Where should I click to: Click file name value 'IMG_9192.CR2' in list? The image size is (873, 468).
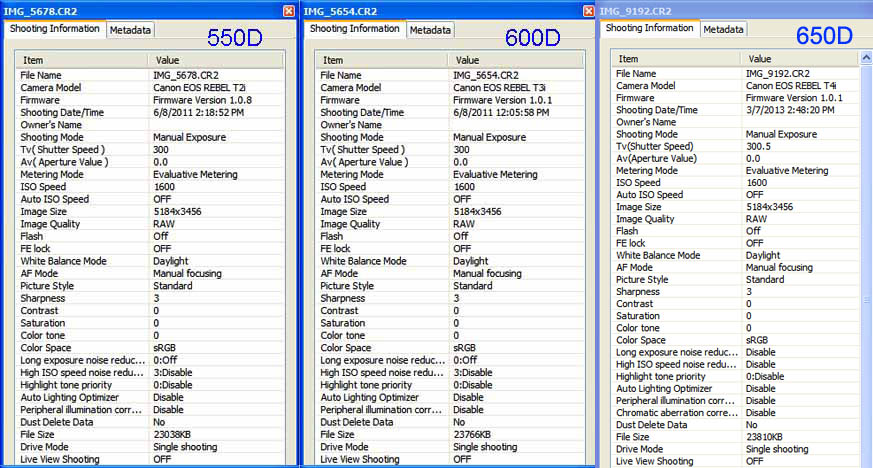coord(778,73)
